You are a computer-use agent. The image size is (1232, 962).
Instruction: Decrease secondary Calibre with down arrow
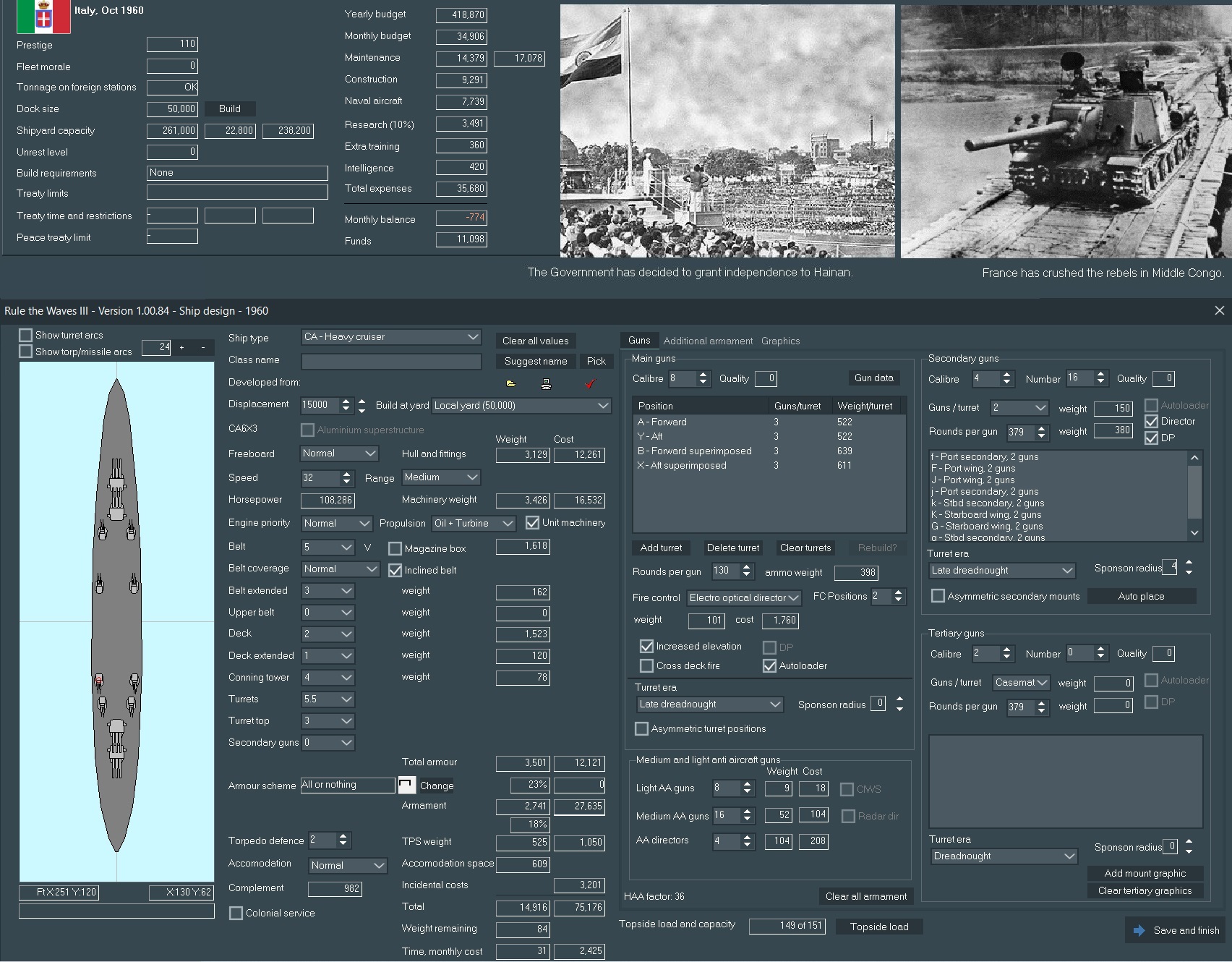(x=1006, y=383)
